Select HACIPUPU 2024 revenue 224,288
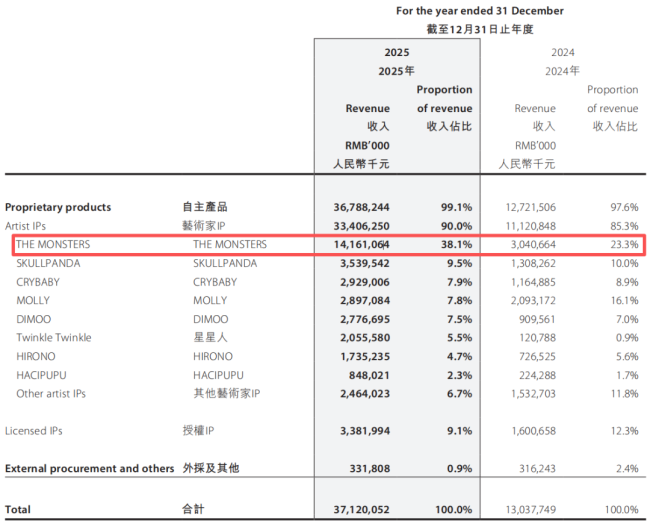 pyautogui.click(x=537, y=375)
